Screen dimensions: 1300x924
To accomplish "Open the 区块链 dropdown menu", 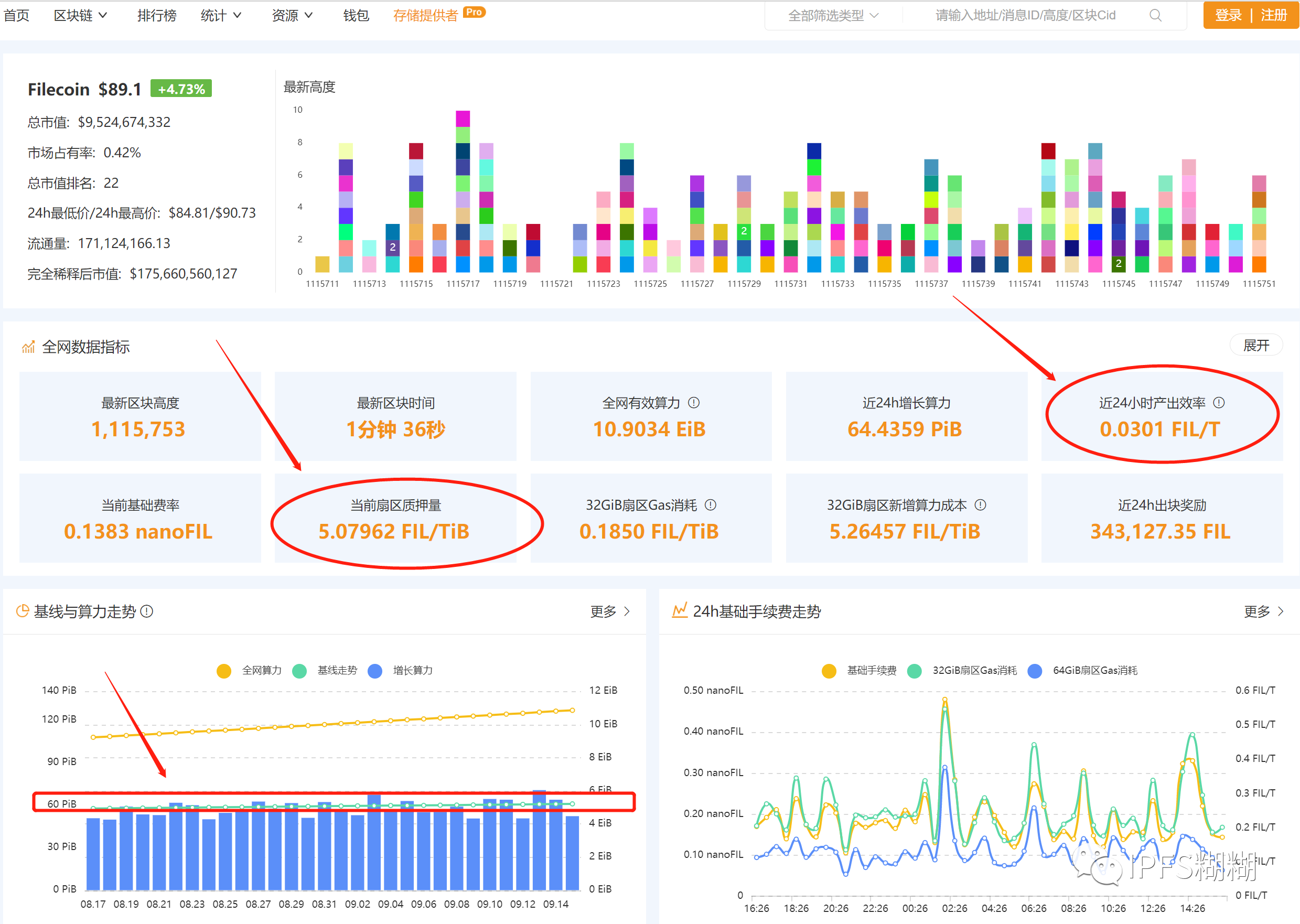I will [80, 15].
